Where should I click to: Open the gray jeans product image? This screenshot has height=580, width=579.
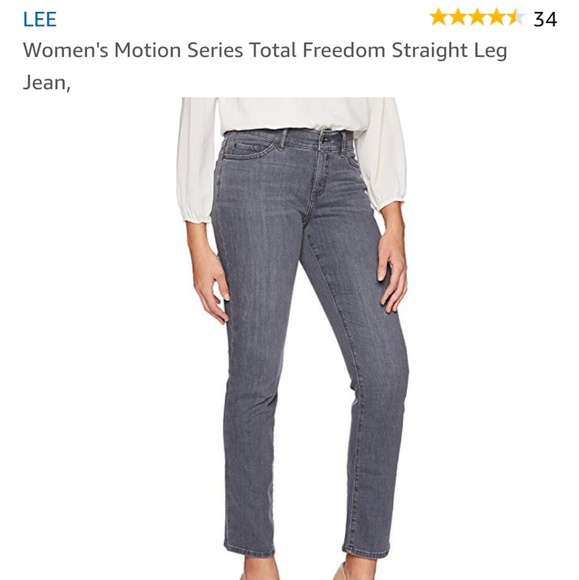292,338
